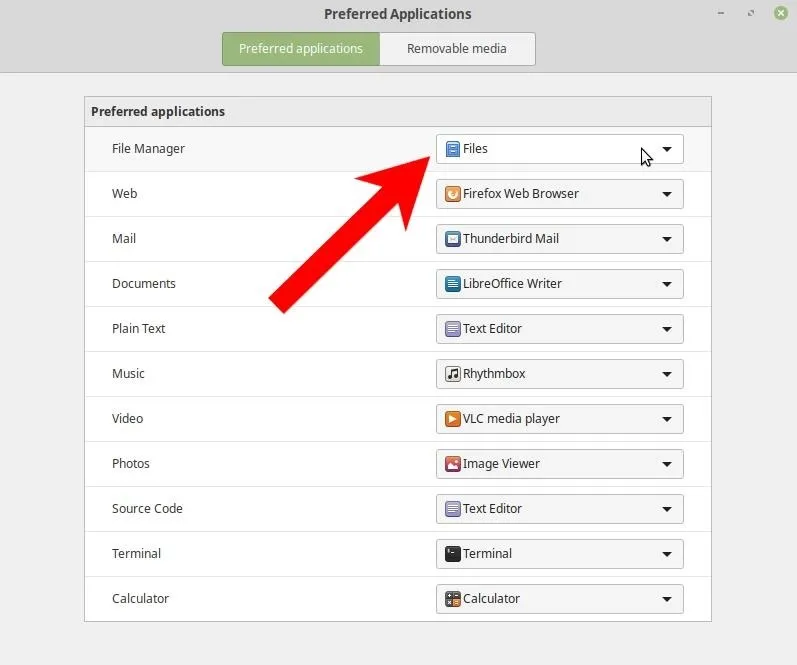
Task: Click the VLC media player icon
Action: pyautogui.click(x=452, y=419)
